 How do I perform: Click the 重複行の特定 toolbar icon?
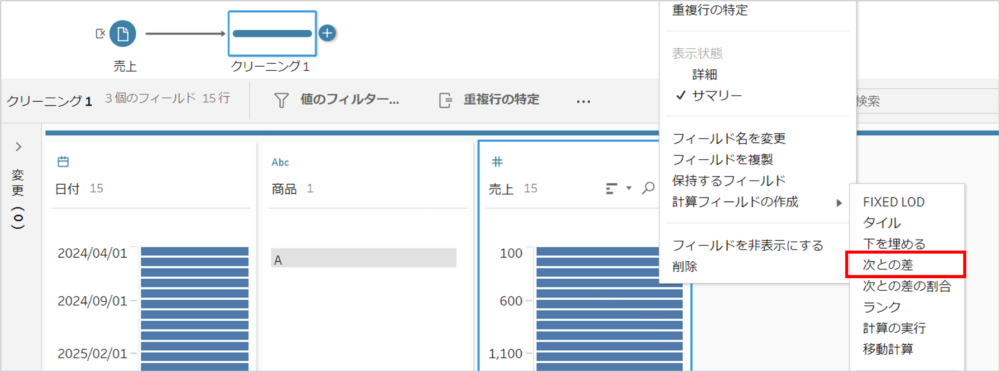(x=445, y=100)
